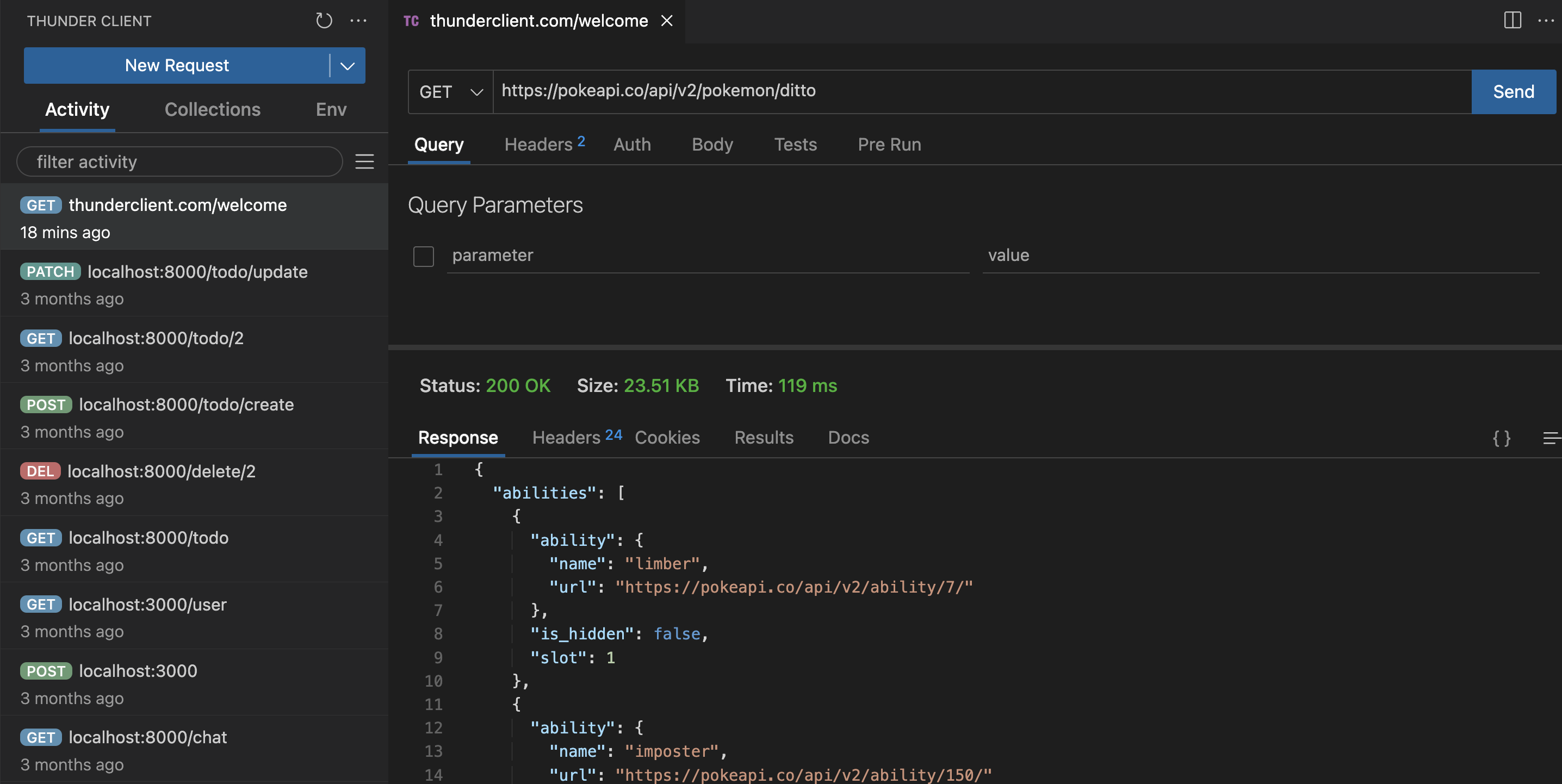Open POST localhost:3000 entry
1562x784 pixels.
point(194,683)
